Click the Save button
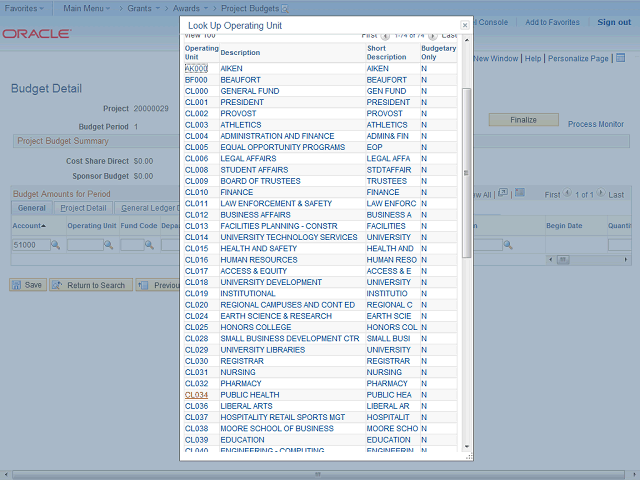The image size is (640, 480). [x=28, y=285]
